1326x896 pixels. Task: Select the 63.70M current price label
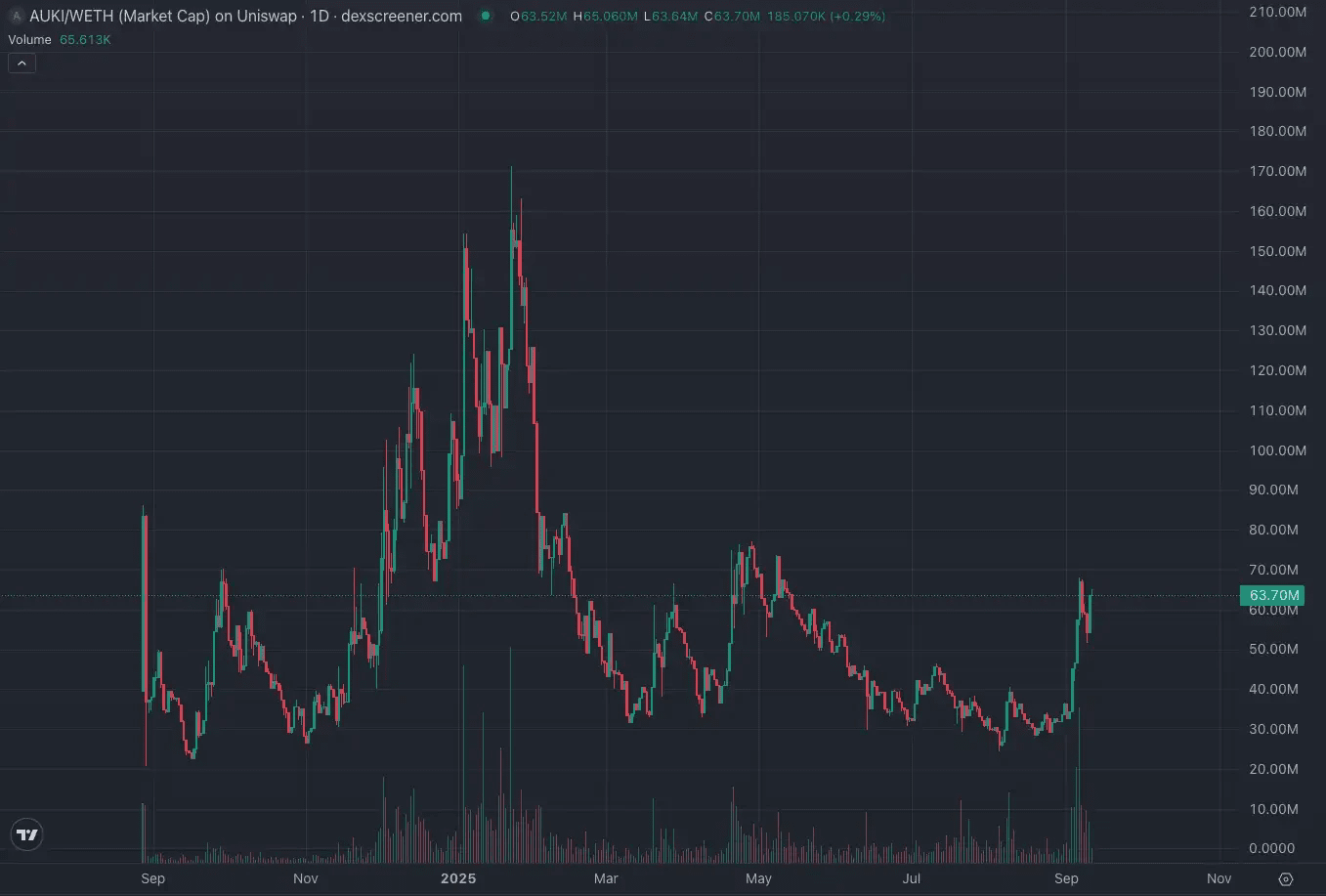coord(1273,595)
